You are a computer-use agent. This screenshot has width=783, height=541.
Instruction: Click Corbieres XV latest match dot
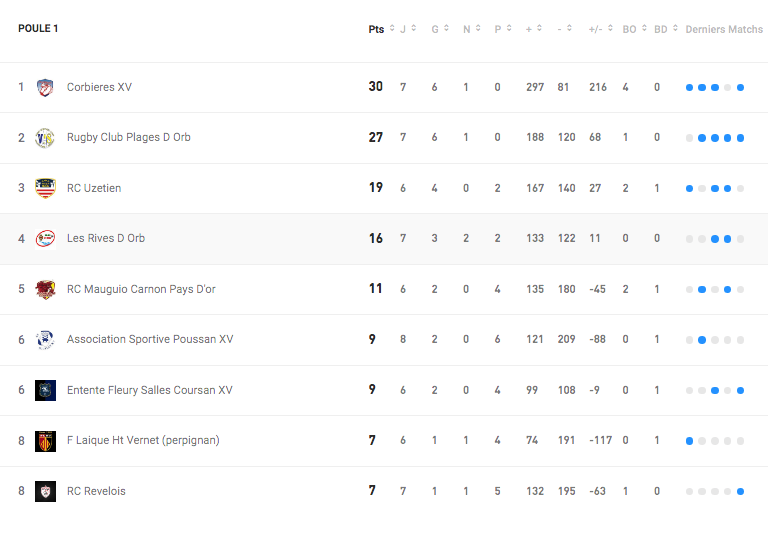point(741,87)
